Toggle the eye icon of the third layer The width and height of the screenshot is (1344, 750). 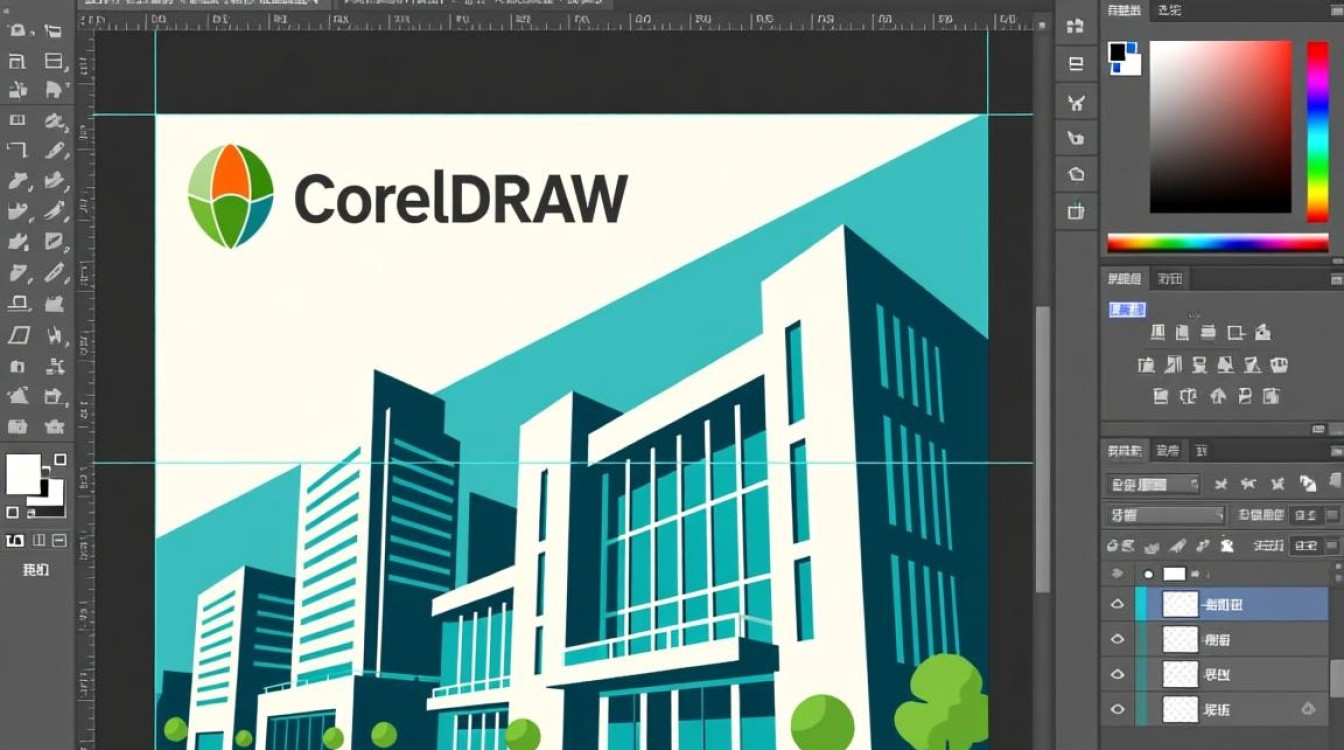[x=1118, y=674]
